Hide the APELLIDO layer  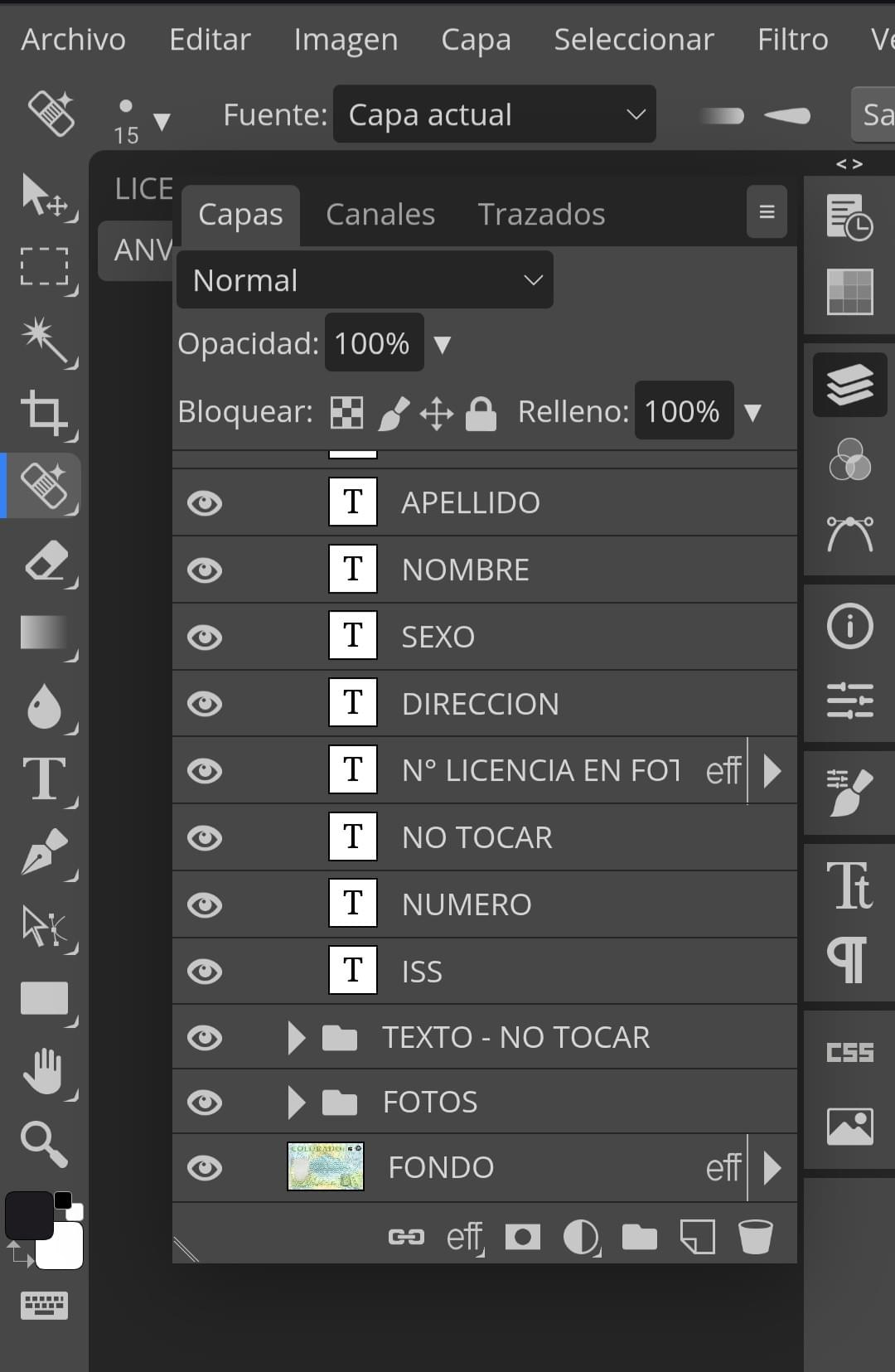point(205,503)
